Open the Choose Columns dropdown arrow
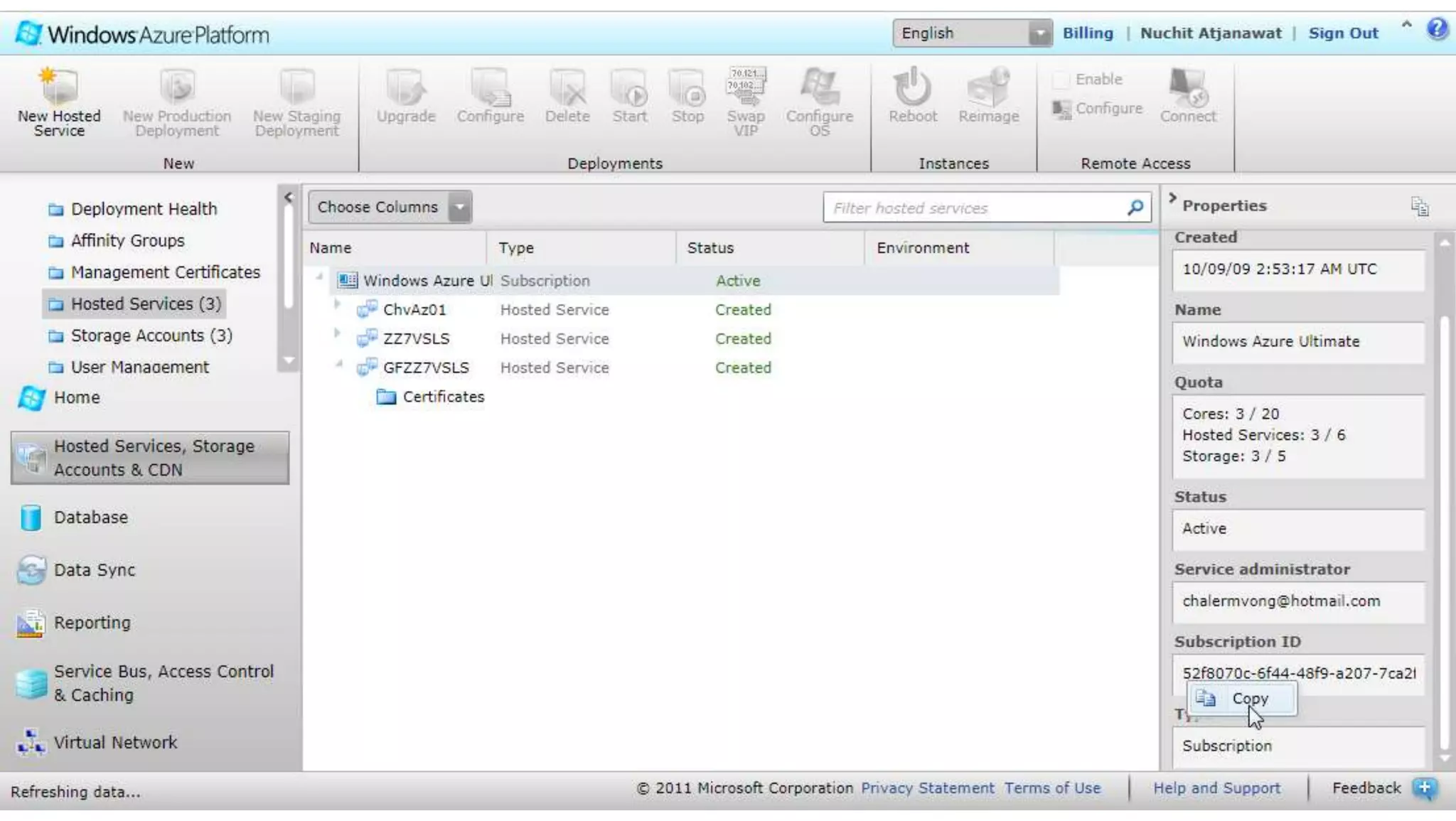Screen dimensions: 1456x821 coord(460,208)
